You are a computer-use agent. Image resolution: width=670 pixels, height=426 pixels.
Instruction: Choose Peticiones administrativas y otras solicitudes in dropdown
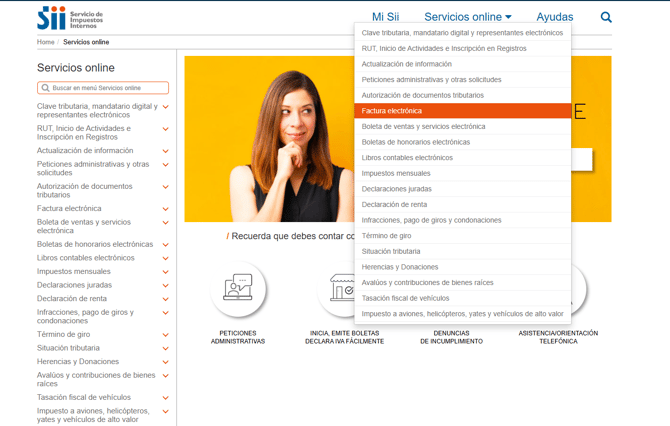tap(462, 80)
